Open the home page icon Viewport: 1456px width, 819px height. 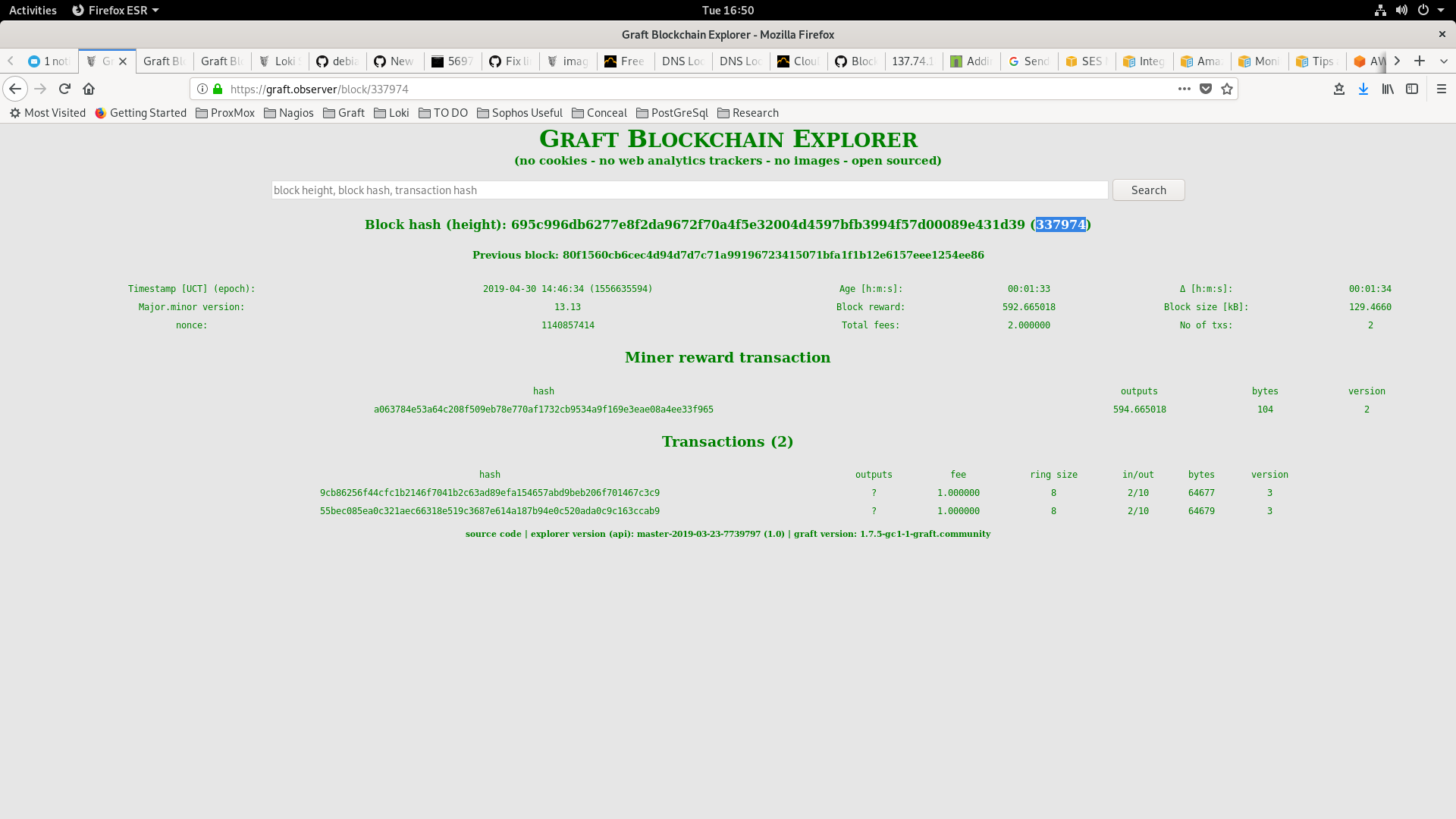point(88,89)
